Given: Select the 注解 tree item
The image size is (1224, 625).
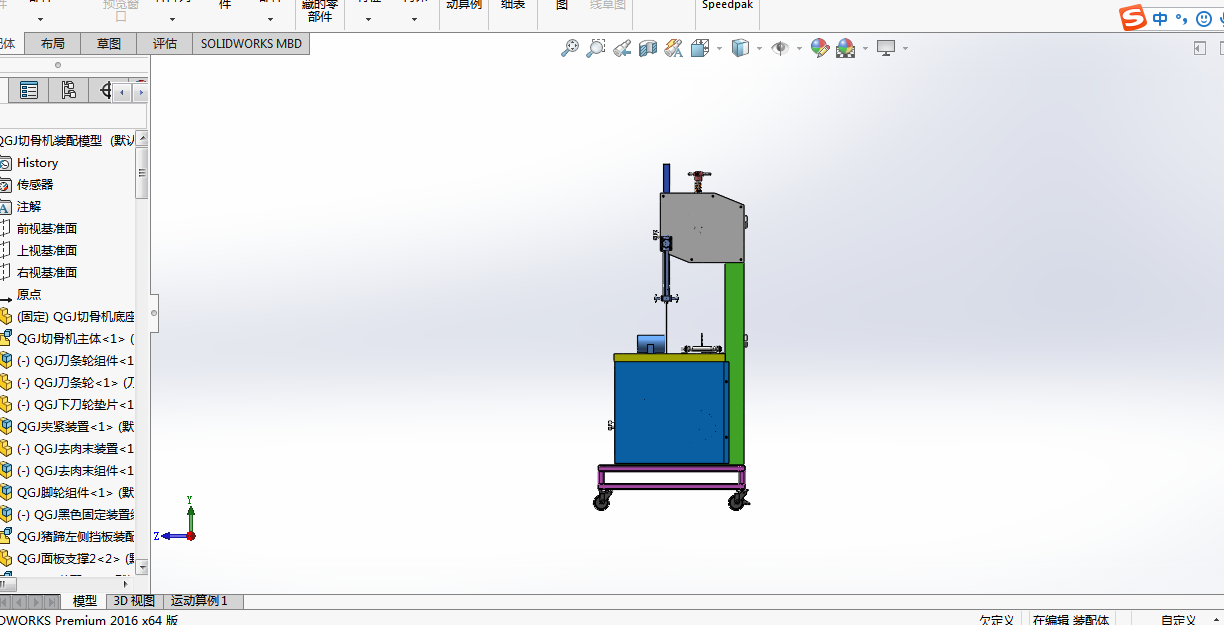Looking at the screenshot, I should pyautogui.click(x=29, y=207).
